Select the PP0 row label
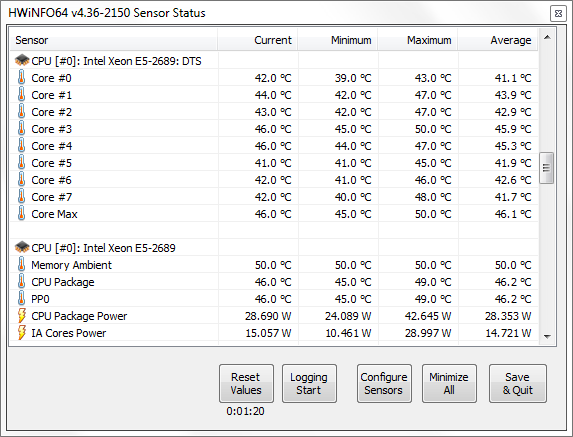The height and width of the screenshot is (437, 573). [40, 299]
